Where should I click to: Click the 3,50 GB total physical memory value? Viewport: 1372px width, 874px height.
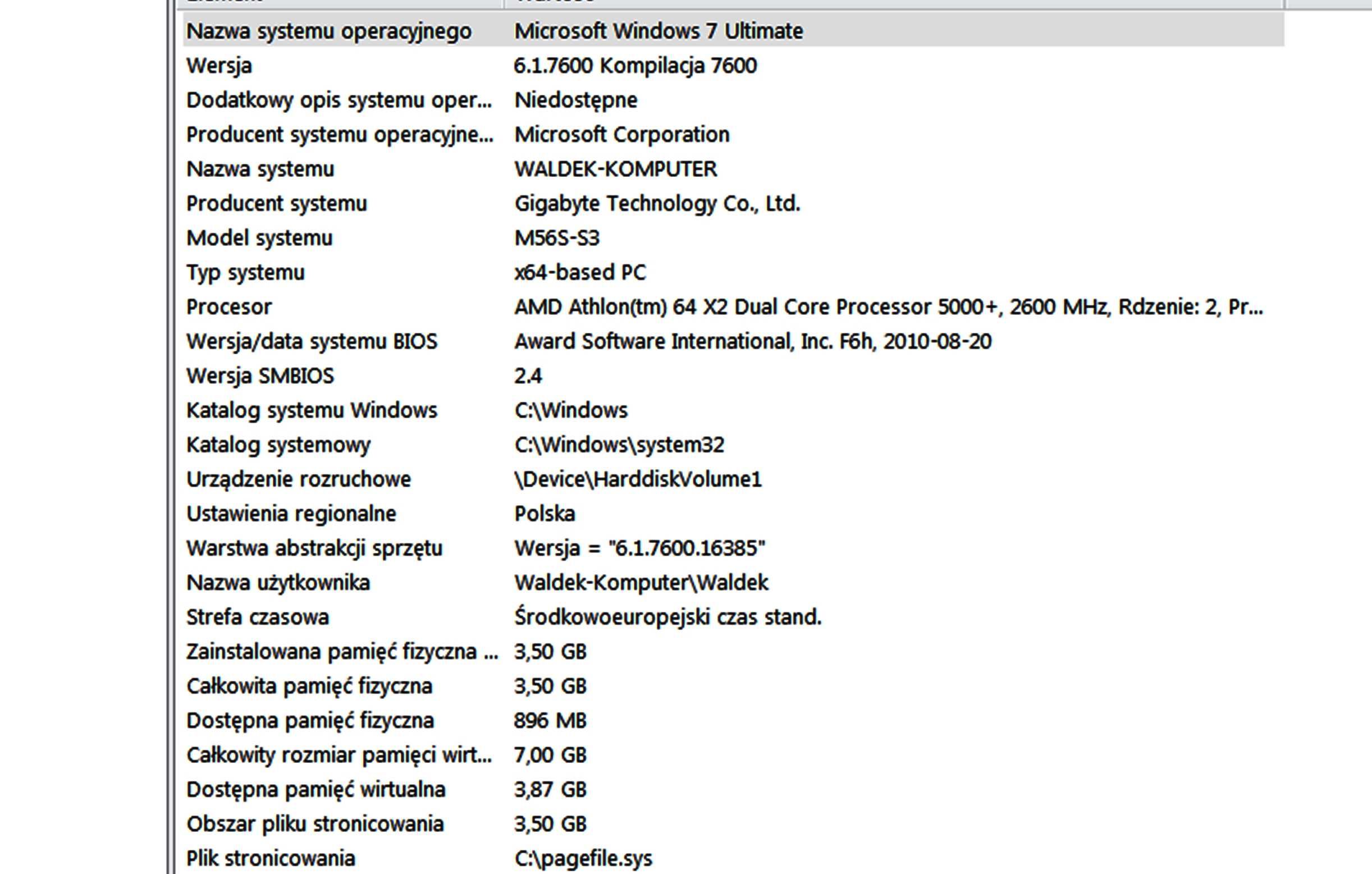550,687
